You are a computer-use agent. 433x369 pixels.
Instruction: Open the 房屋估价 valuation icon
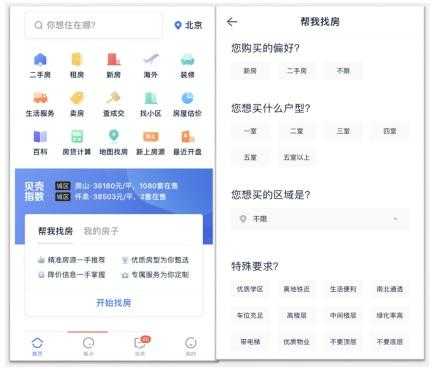(x=187, y=98)
